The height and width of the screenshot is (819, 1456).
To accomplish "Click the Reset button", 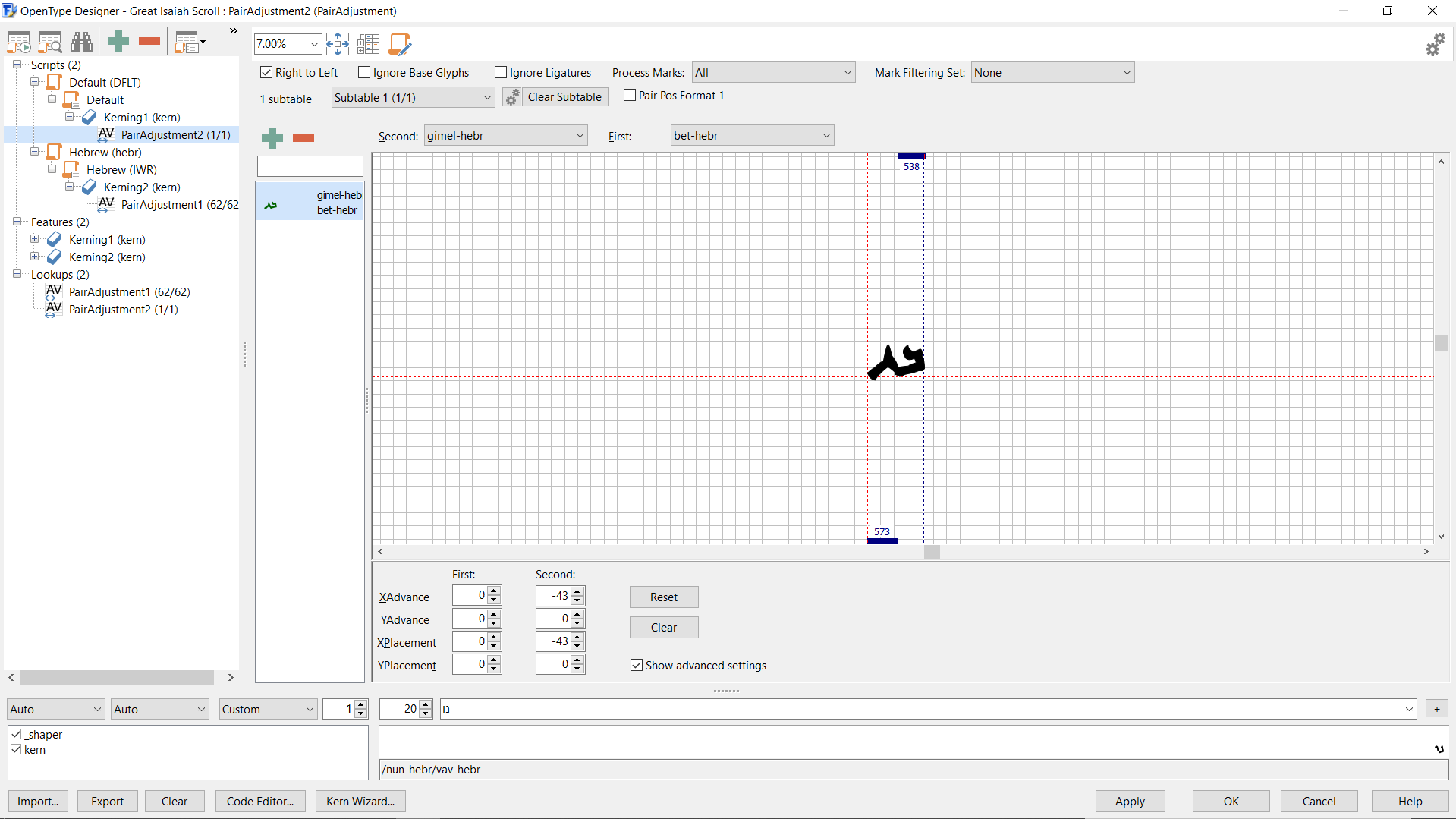I will [664, 597].
